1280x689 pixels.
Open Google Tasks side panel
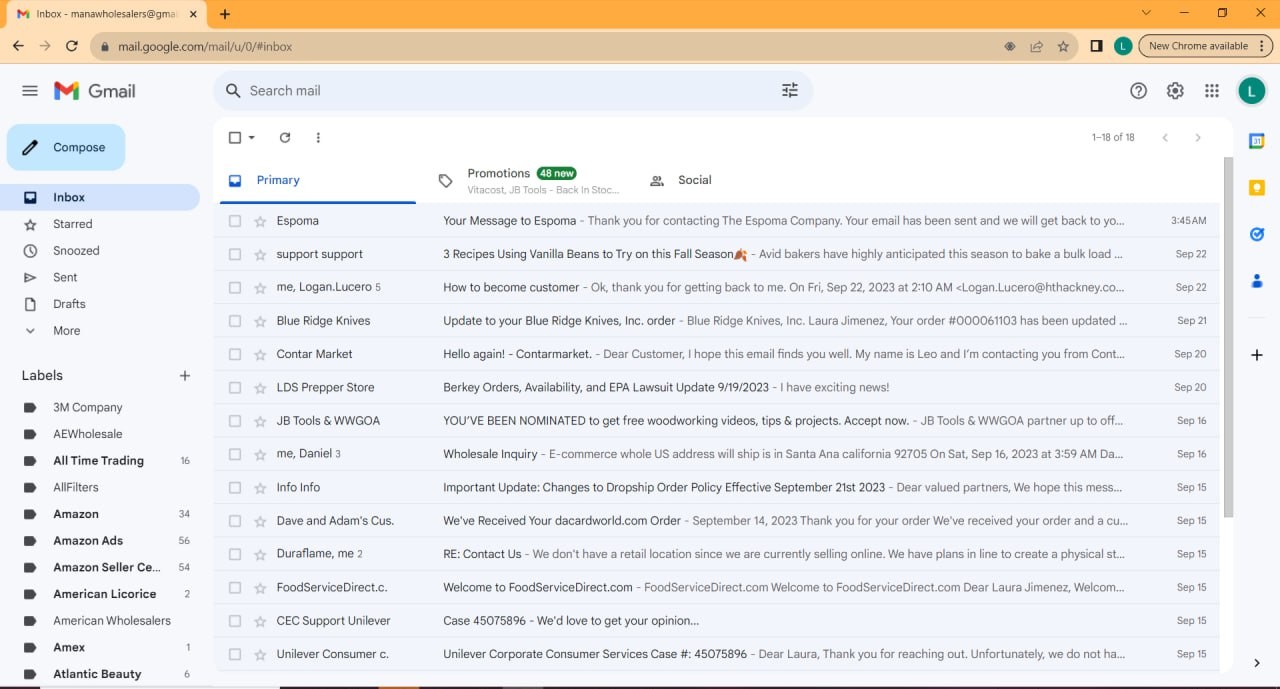[x=1257, y=234]
